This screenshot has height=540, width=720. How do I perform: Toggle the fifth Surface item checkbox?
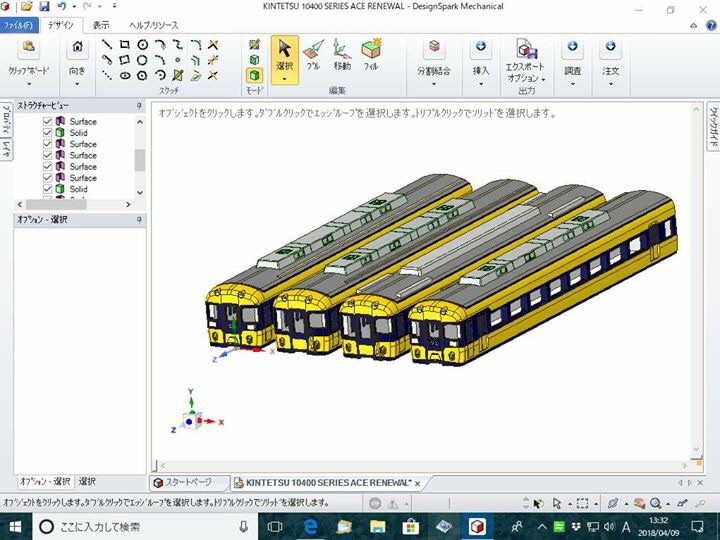(x=47, y=178)
